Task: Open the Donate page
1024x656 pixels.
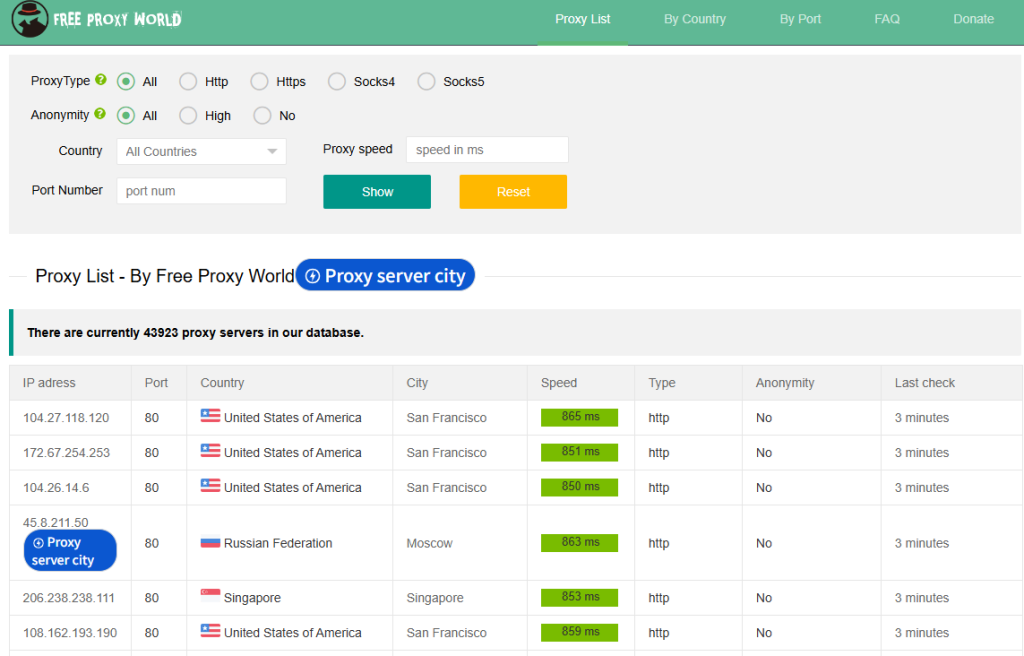Action: 973,20
